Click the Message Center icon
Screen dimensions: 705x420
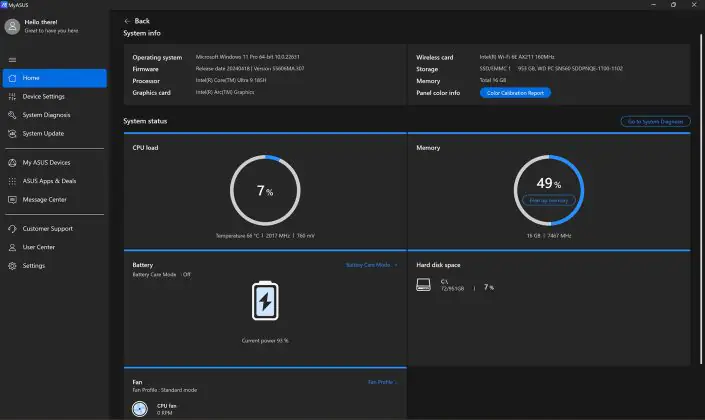tap(12, 199)
